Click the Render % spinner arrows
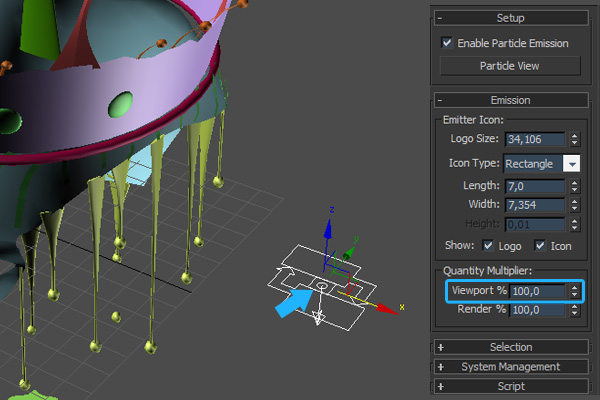This screenshot has width=600, height=400. 574,311
